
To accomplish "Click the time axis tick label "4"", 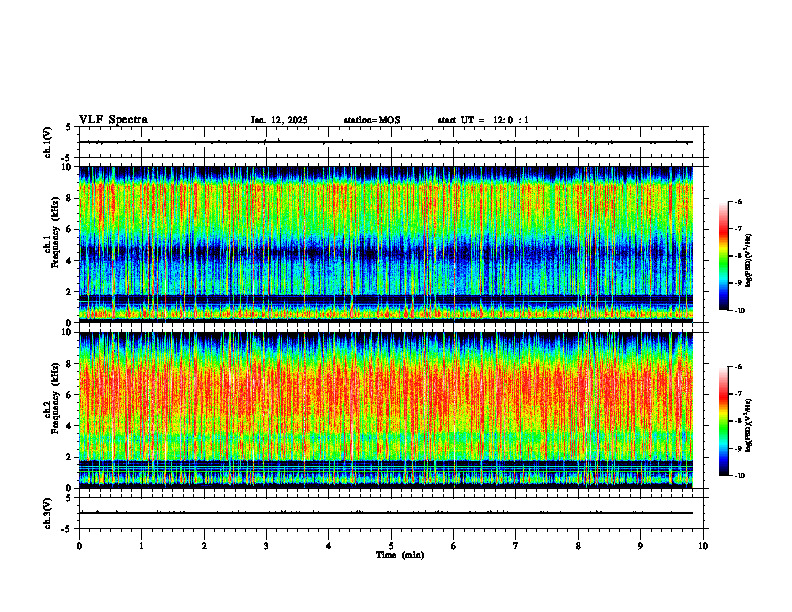I will (329, 546).
